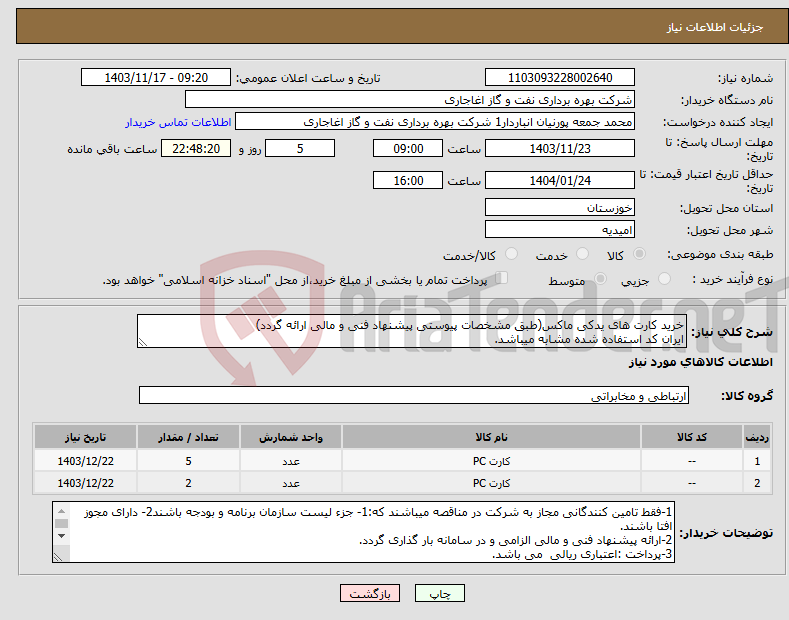The image size is (789, 620).
Task: Click date 1403/12/22 in row 2
Action: (x=86, y=483)
